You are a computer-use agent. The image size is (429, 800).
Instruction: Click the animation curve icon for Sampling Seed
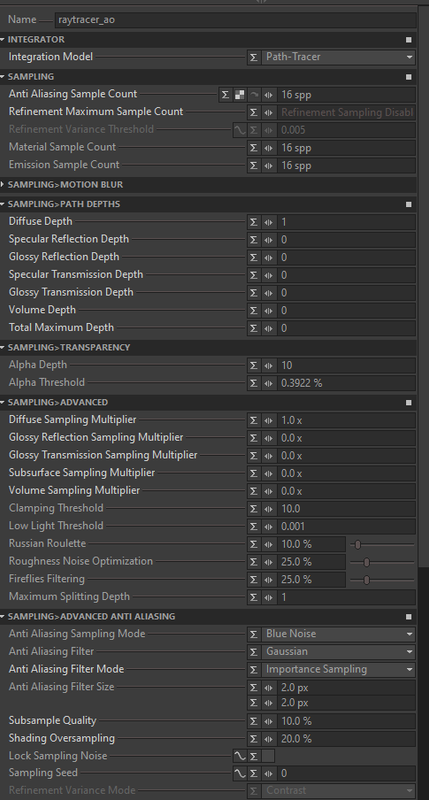point(239,773)
